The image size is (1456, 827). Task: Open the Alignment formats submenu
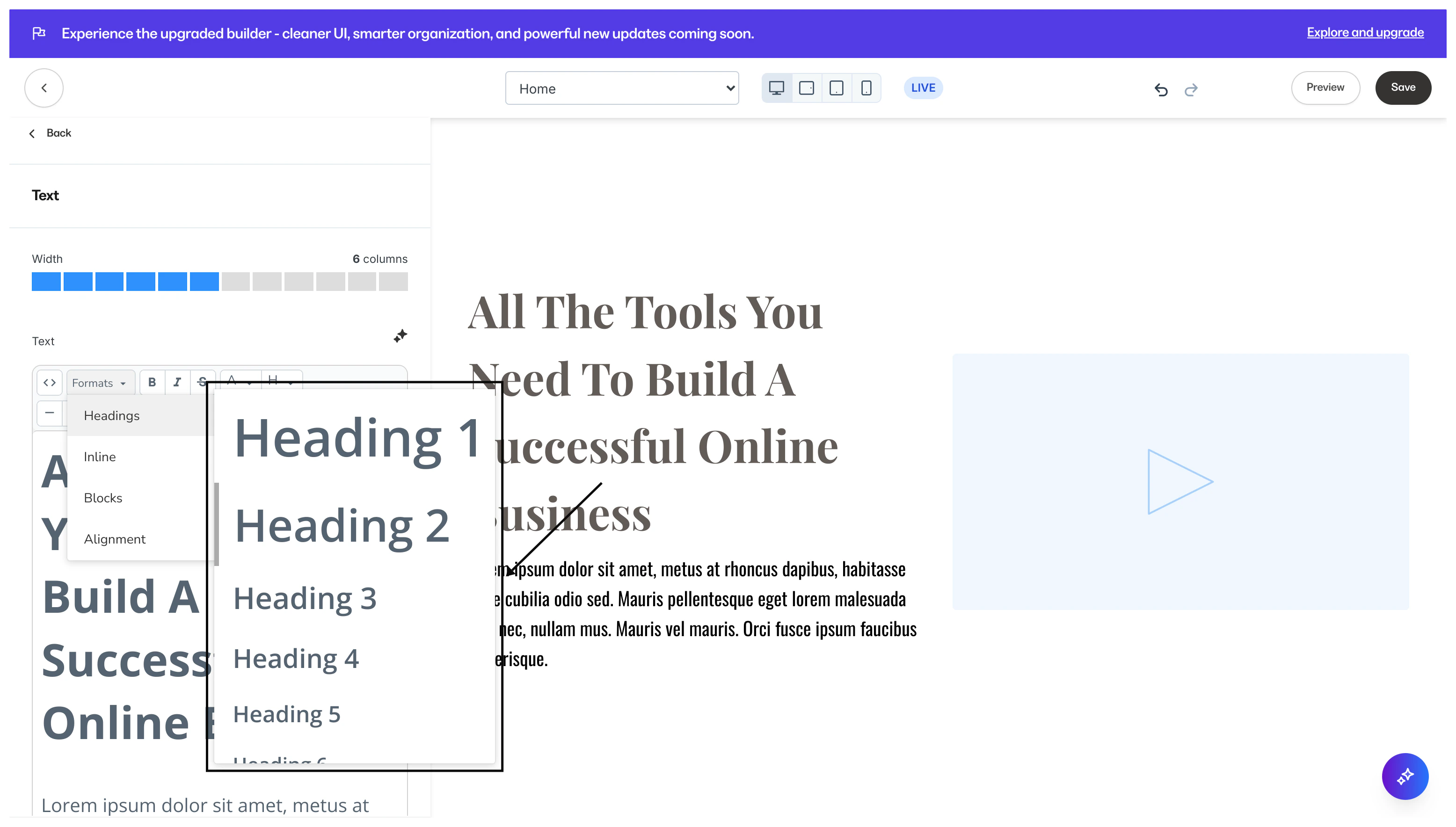[115, 539]
